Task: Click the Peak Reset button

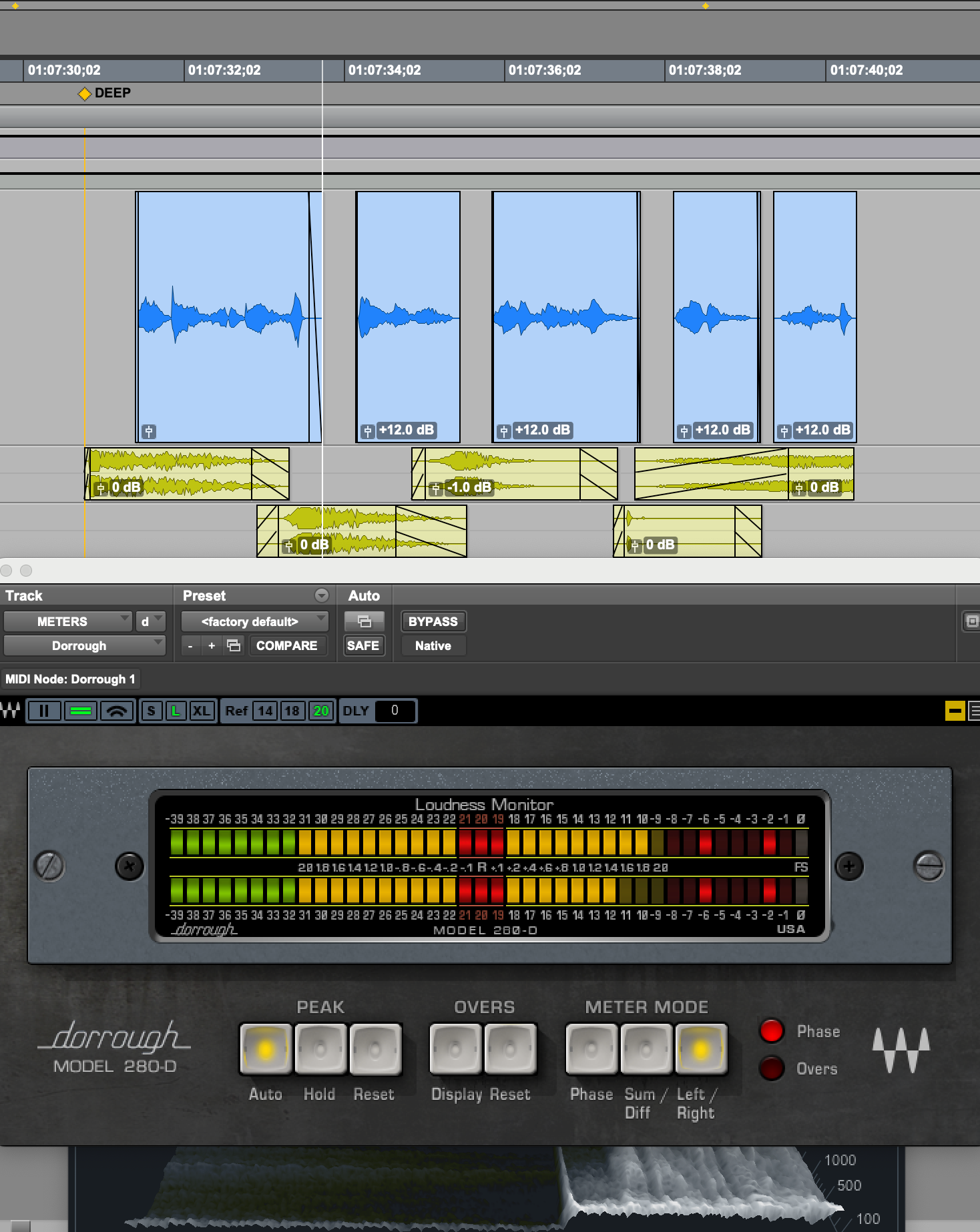Action: tap(375, 1049)
